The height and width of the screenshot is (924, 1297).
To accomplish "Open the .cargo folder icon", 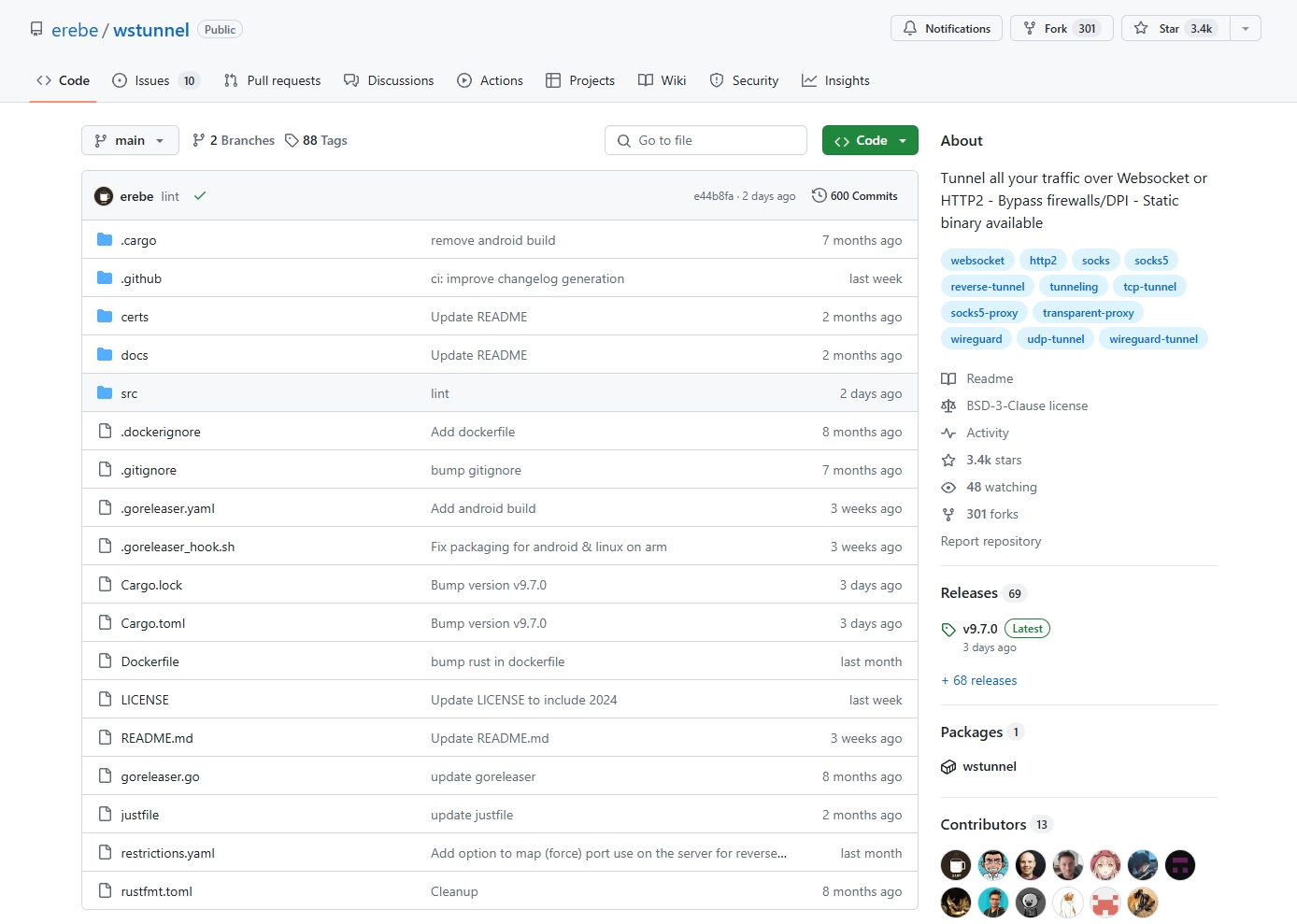I will tap(105, 240).
